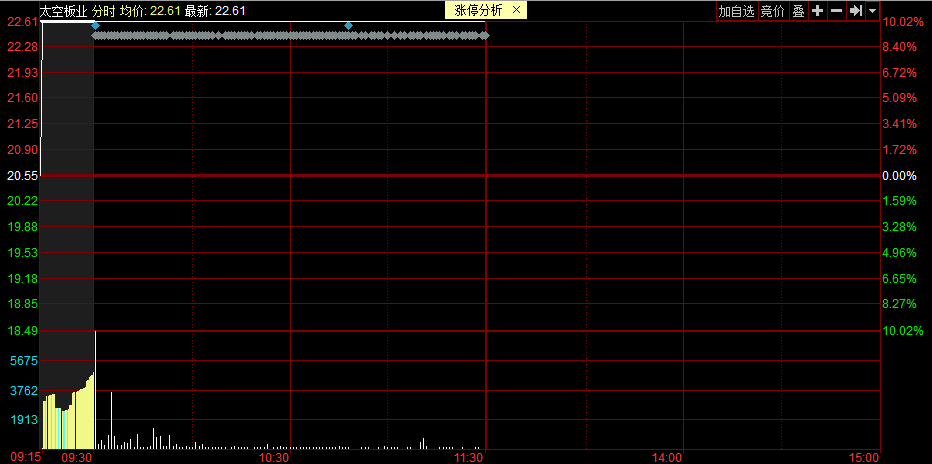Image resolution: width=932 pixels, height=464 pixels.
Task: Click the 3762 volume axis label
Action: 24,391
